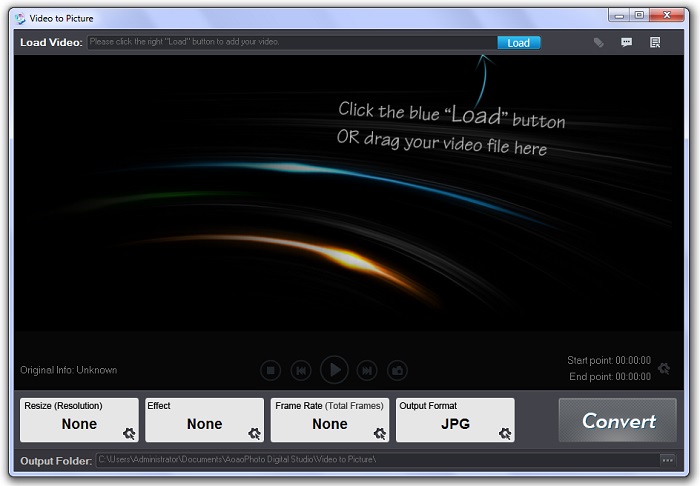
Task: Click the Output Folder path field
Action: click(x=378, y=460)
